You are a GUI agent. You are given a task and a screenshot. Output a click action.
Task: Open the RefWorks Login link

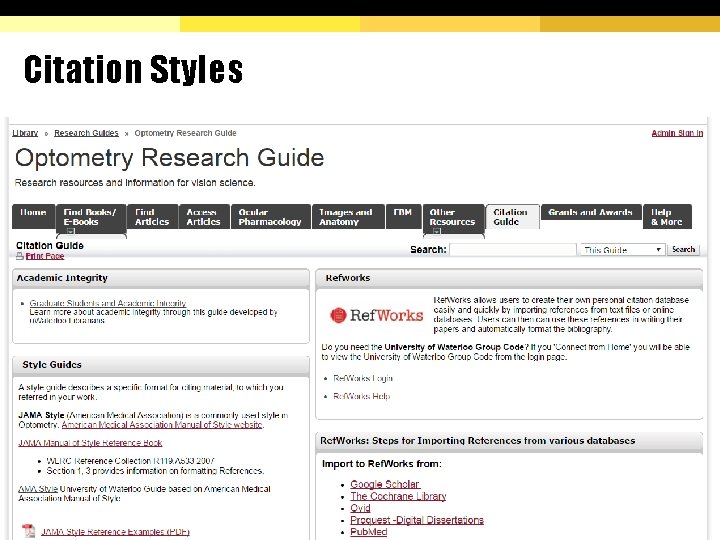point(363,378)
